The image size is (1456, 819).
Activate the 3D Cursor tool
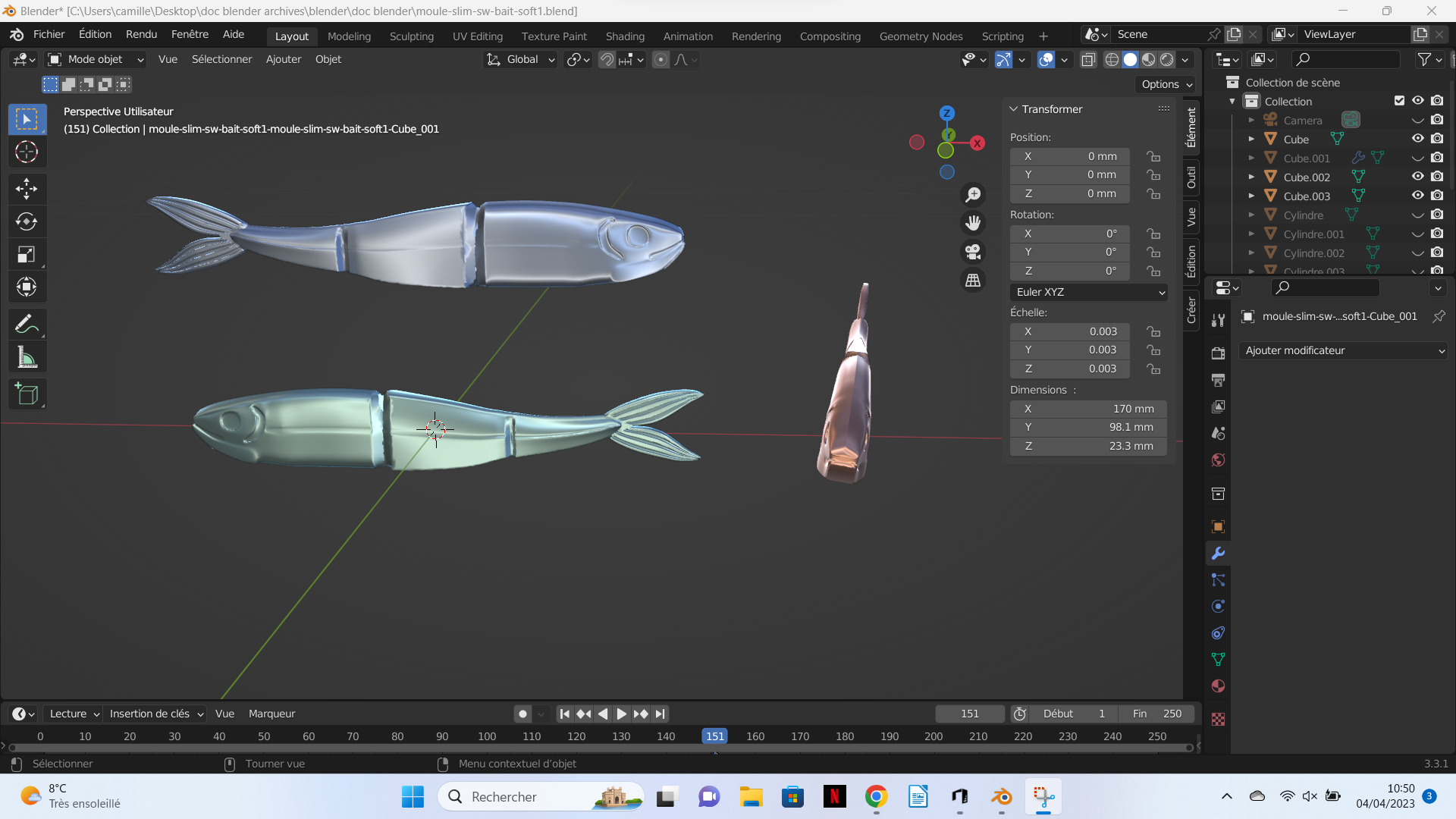27,152
